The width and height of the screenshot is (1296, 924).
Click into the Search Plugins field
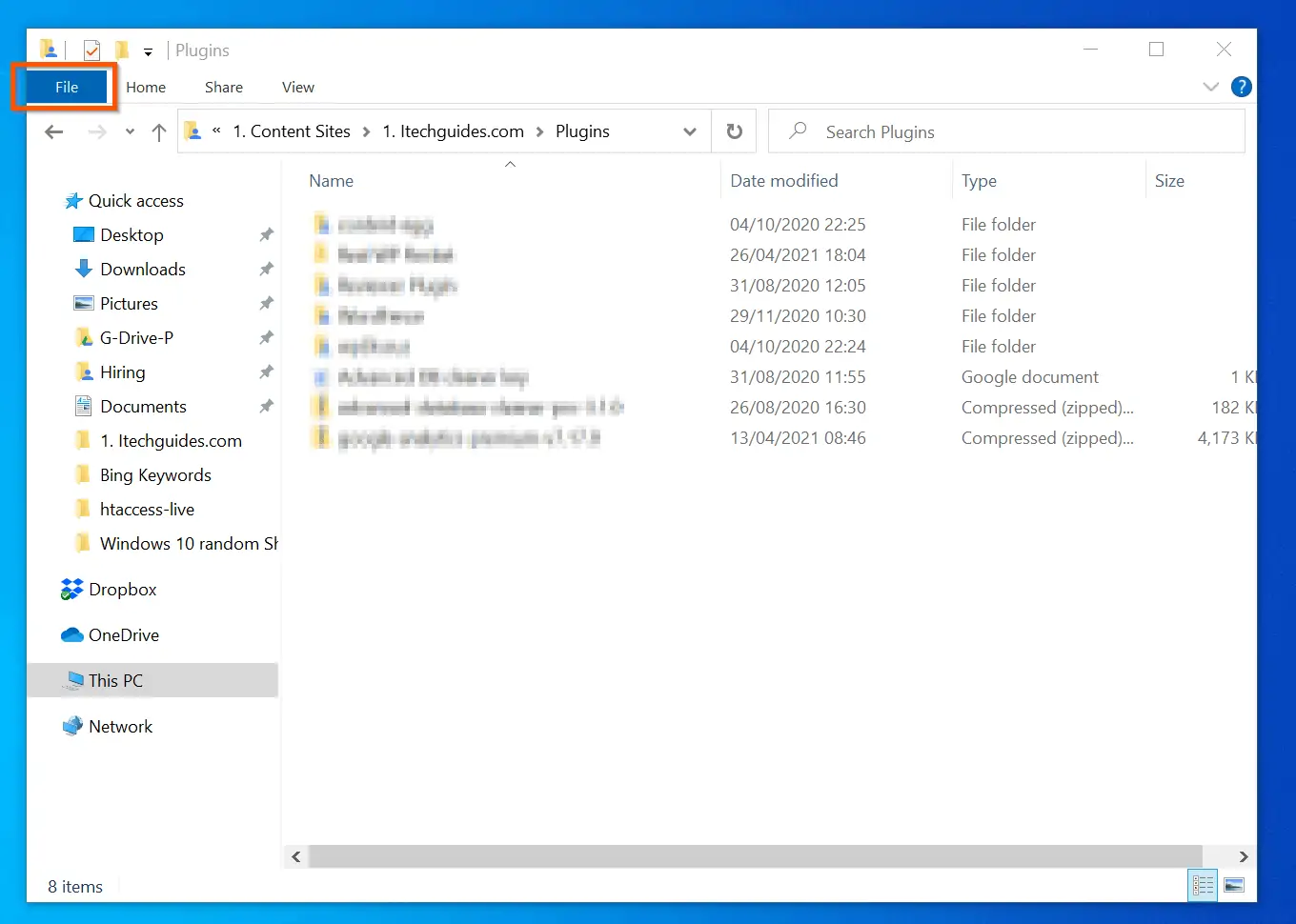1006,131
